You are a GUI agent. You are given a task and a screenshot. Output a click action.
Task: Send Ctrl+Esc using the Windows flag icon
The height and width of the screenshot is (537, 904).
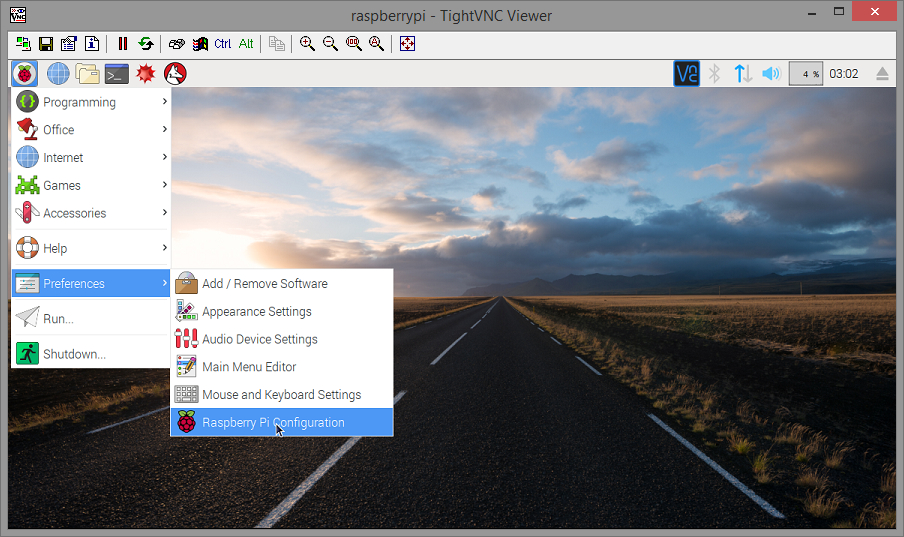(200, 44)
